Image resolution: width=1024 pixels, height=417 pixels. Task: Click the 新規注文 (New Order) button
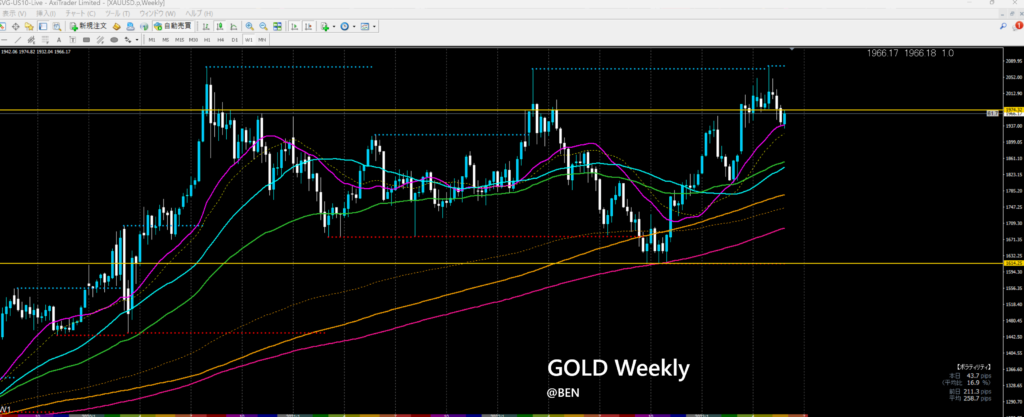pyautogui.click(x=91, y=26)
